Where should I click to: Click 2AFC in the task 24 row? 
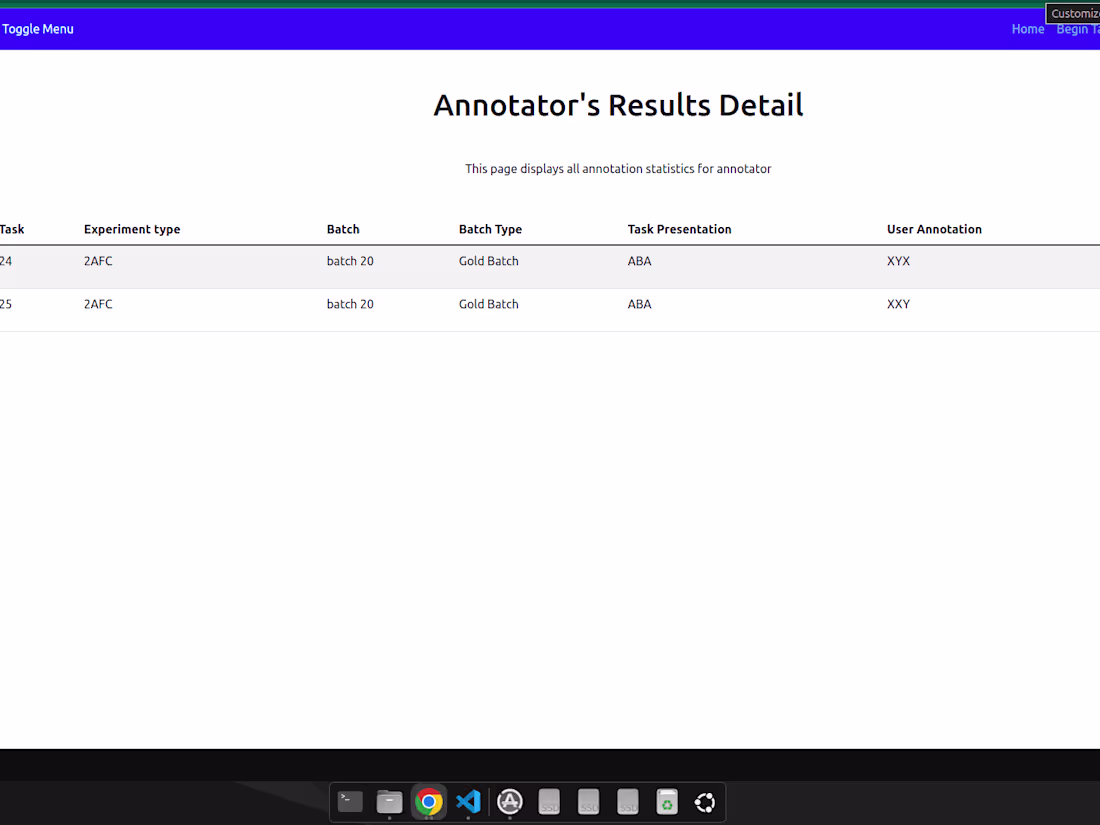pos(98,261)
